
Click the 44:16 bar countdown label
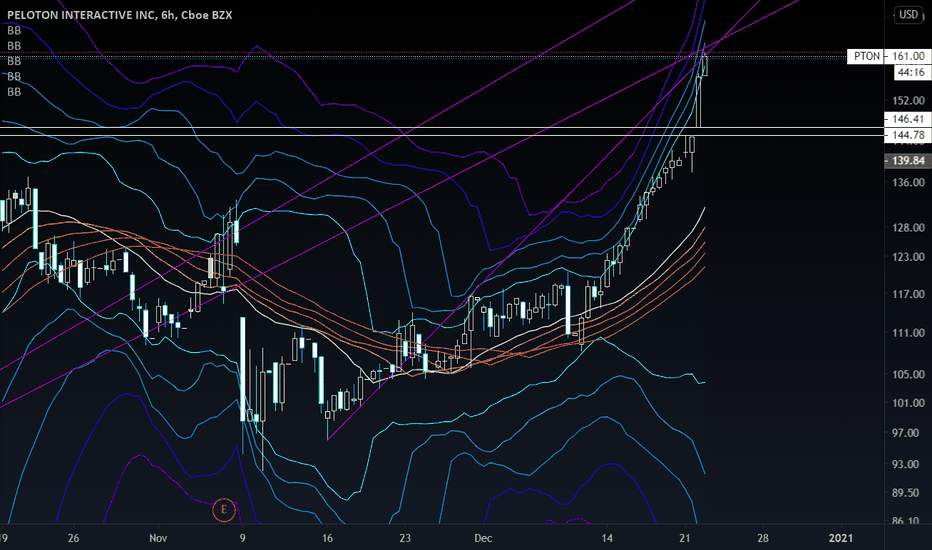(x=911, y=73)
